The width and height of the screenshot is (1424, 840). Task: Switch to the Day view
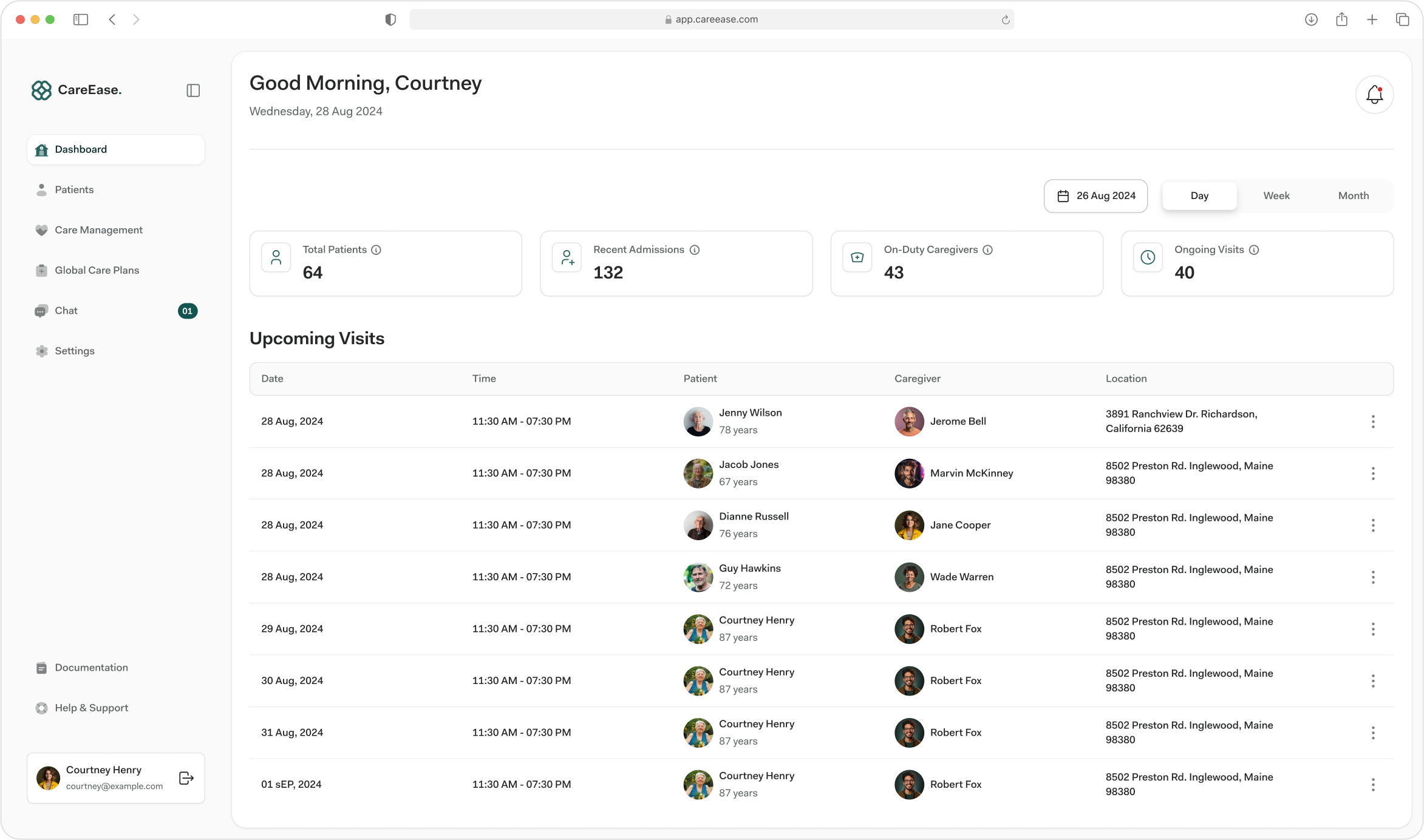(1199, 196)
